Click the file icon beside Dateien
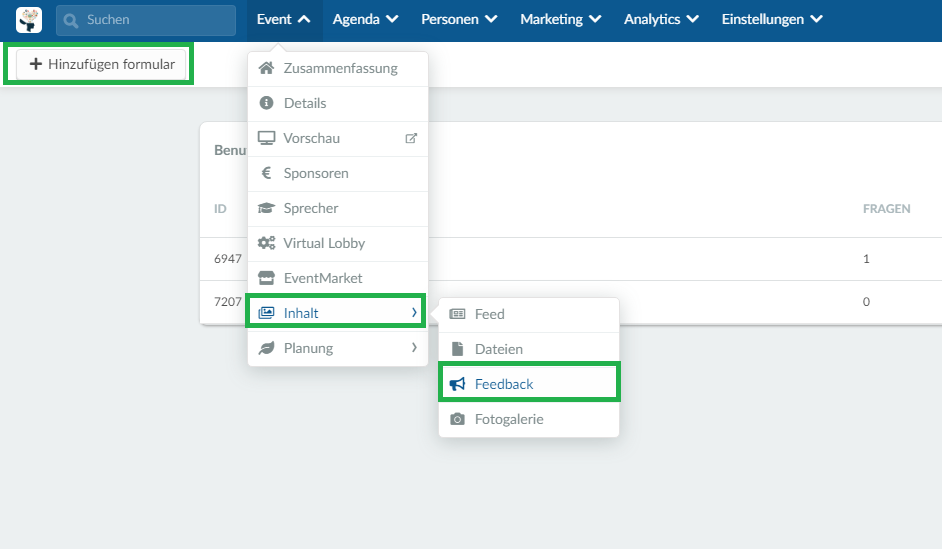 [x=457, y=348]
